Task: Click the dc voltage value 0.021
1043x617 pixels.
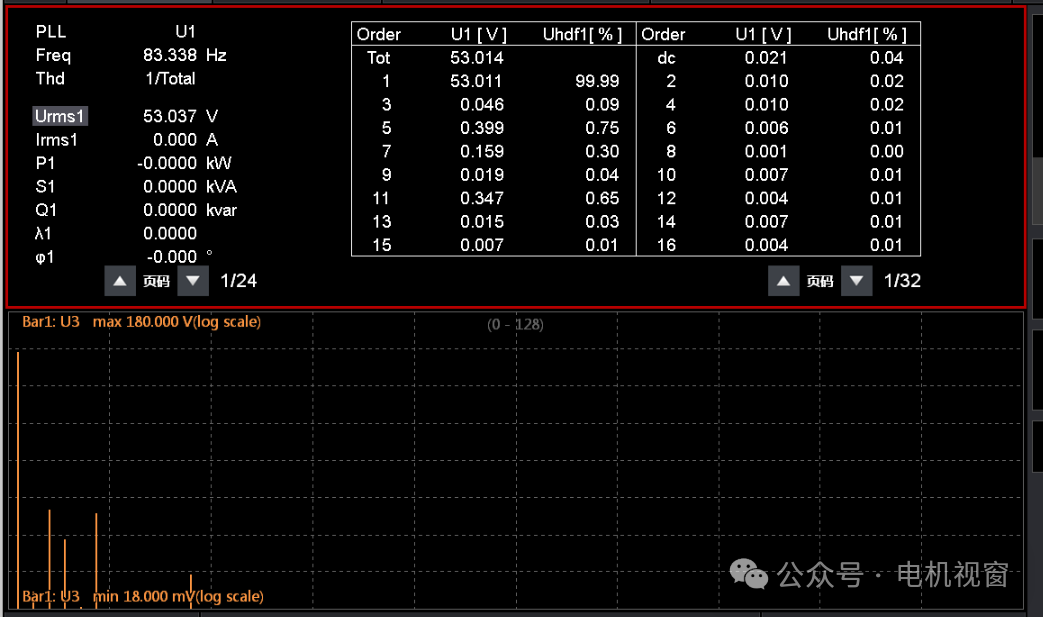Action: click(x=766, y=58)
